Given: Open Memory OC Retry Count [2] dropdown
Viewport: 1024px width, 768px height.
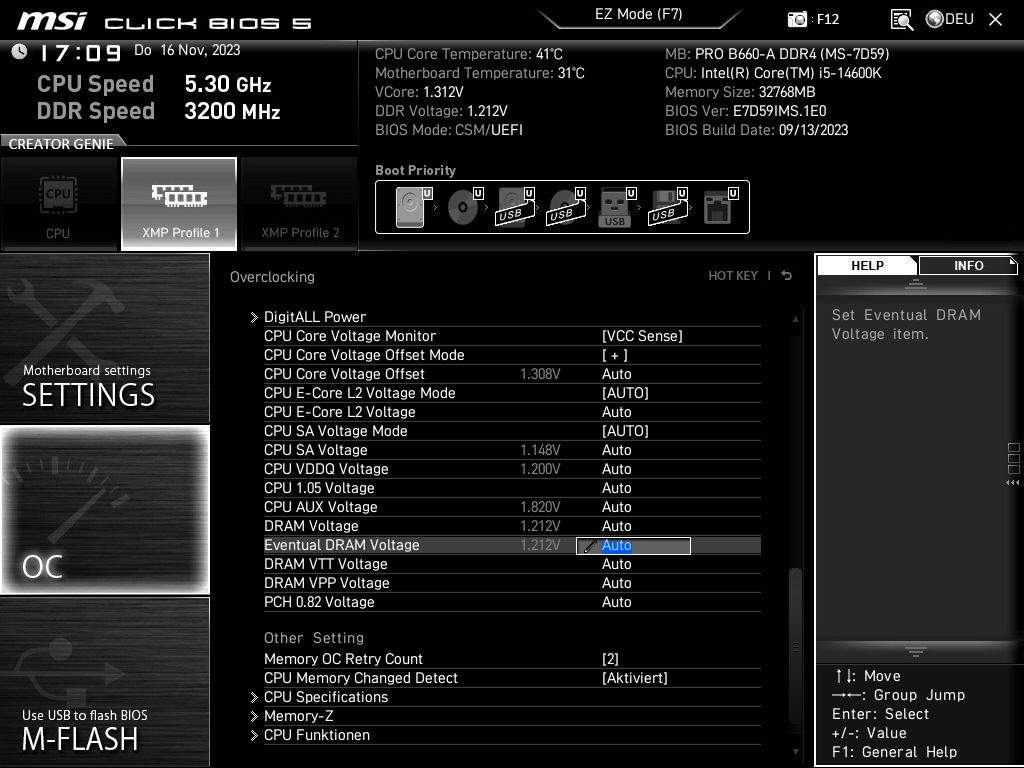Looking at the screenshot, I should coord(610,659).
